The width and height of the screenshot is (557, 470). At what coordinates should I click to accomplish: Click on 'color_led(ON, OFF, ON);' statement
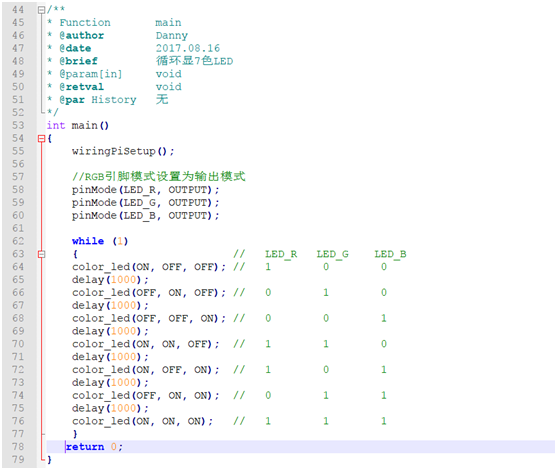point(145,370)
